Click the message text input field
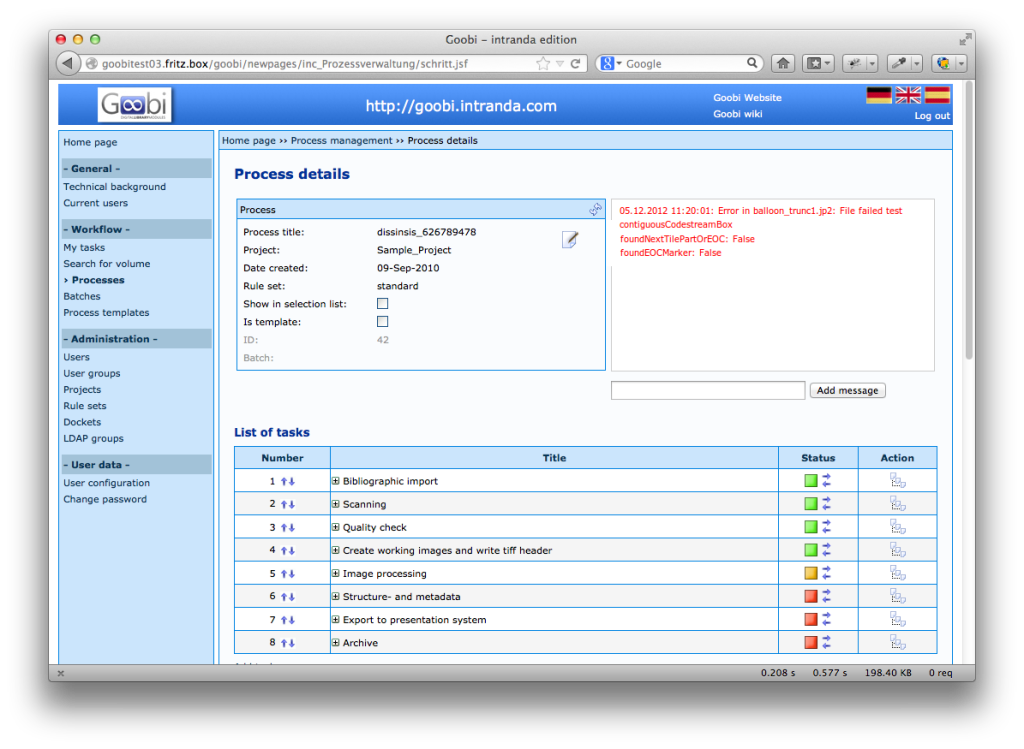Image resolution: width=1024 pixels, height=749 pixels. (708, 390)
